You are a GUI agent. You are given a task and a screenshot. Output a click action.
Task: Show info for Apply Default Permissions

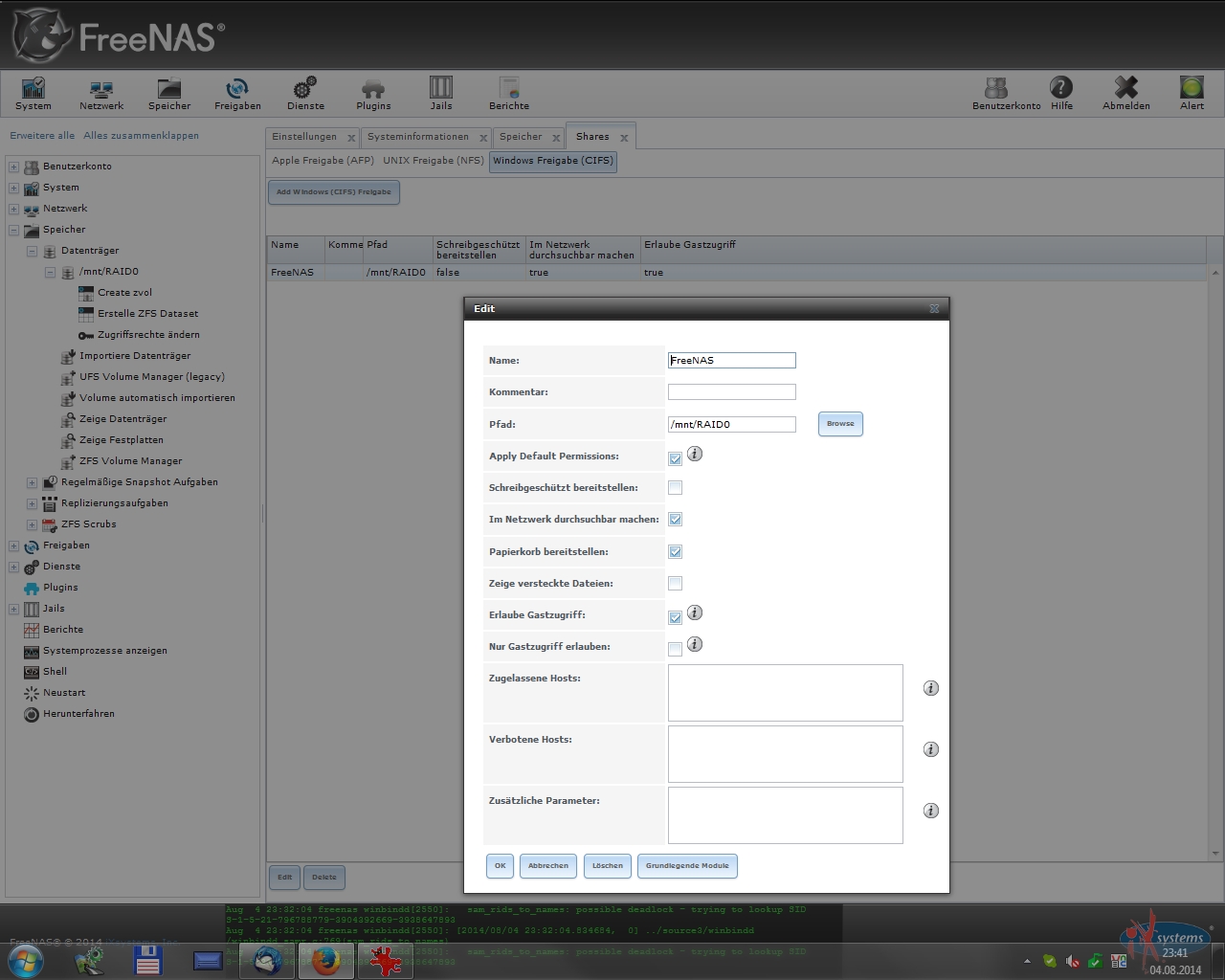pyautogui.click(x=695, y=454)
